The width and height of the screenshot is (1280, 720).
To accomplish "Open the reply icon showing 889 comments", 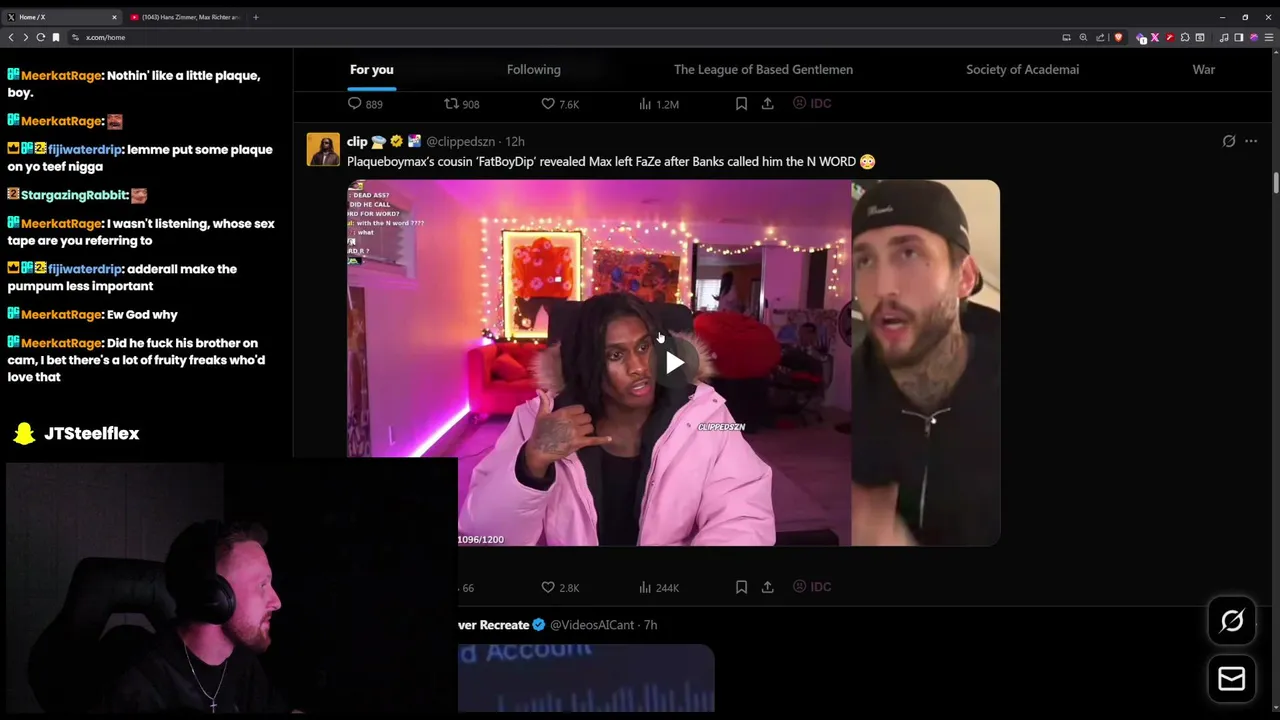I will pos(365,104).
